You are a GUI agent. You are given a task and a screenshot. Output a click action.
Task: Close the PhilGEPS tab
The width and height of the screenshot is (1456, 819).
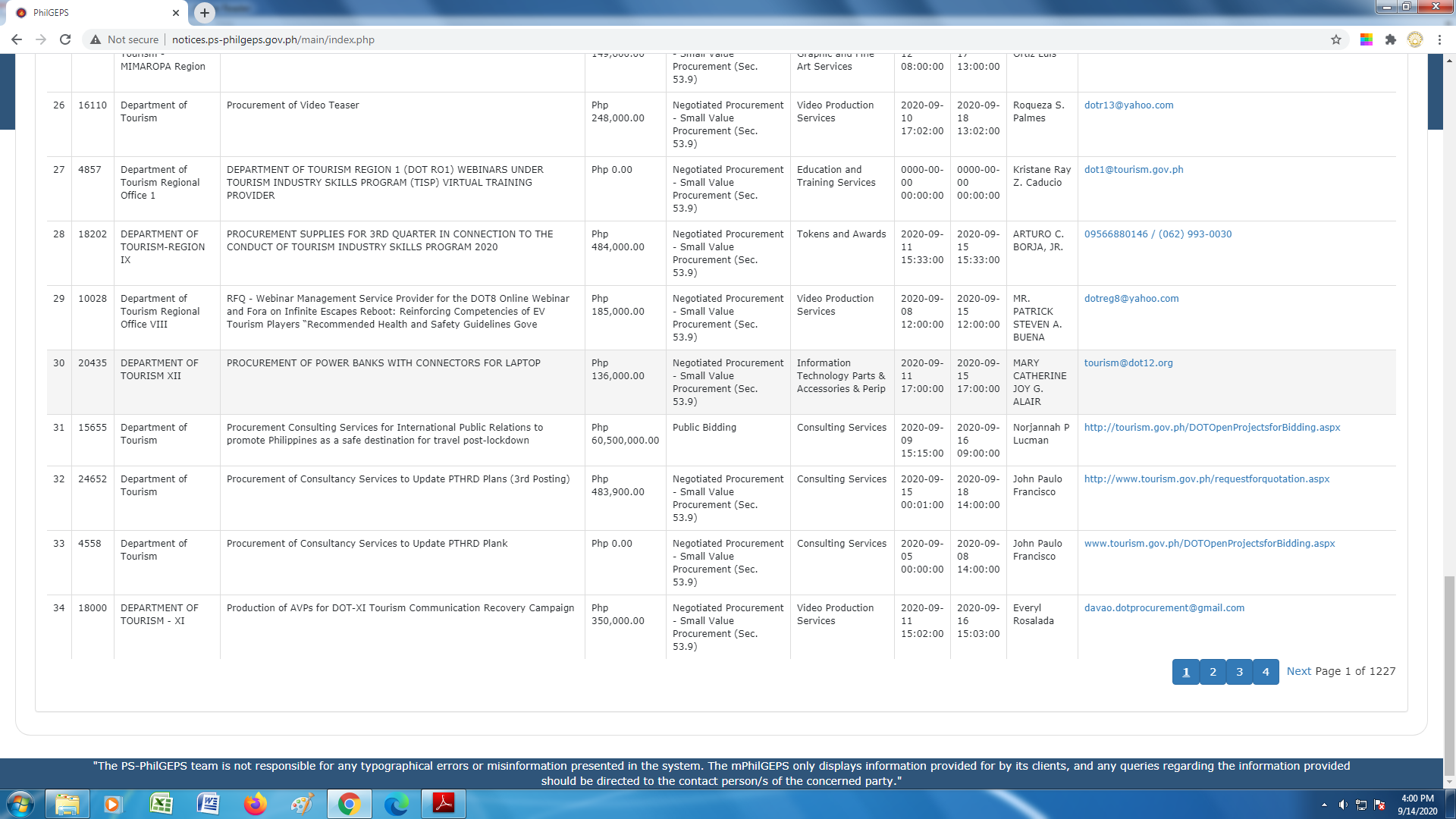[x=175, y=13]
